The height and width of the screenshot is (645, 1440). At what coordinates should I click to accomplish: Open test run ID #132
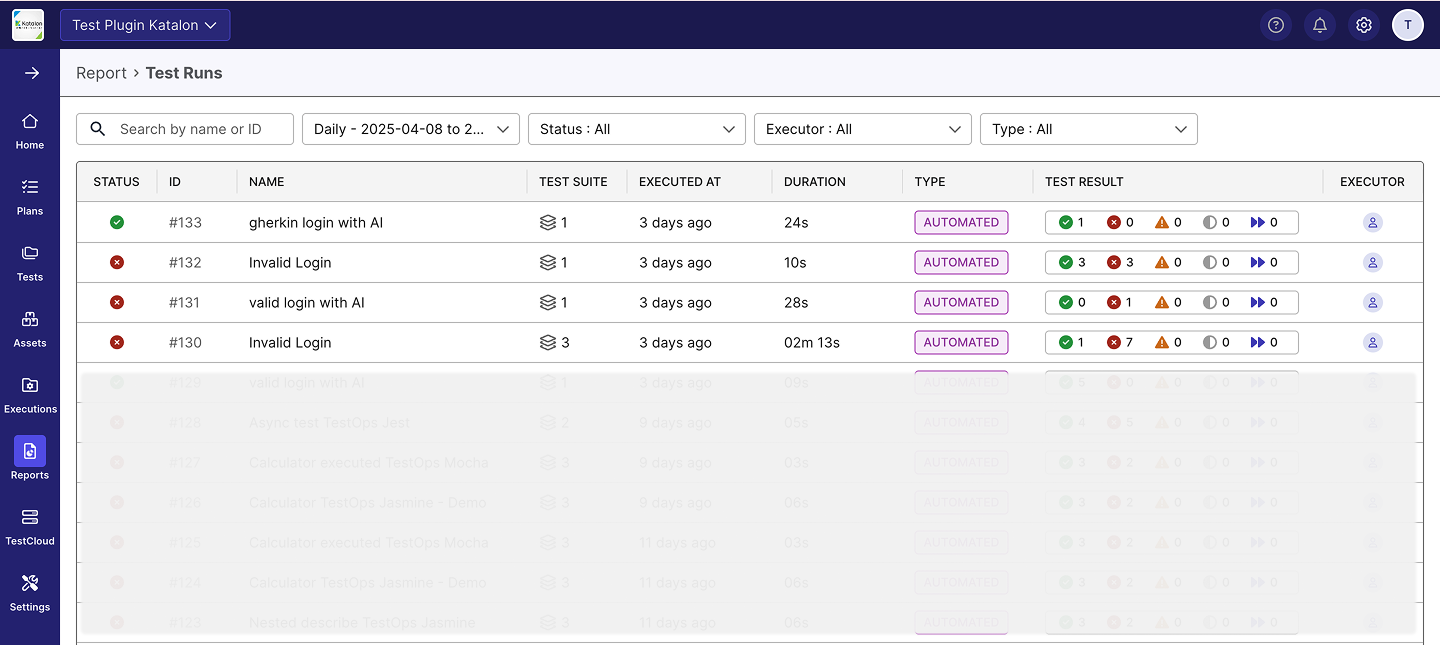coord(185,262)
